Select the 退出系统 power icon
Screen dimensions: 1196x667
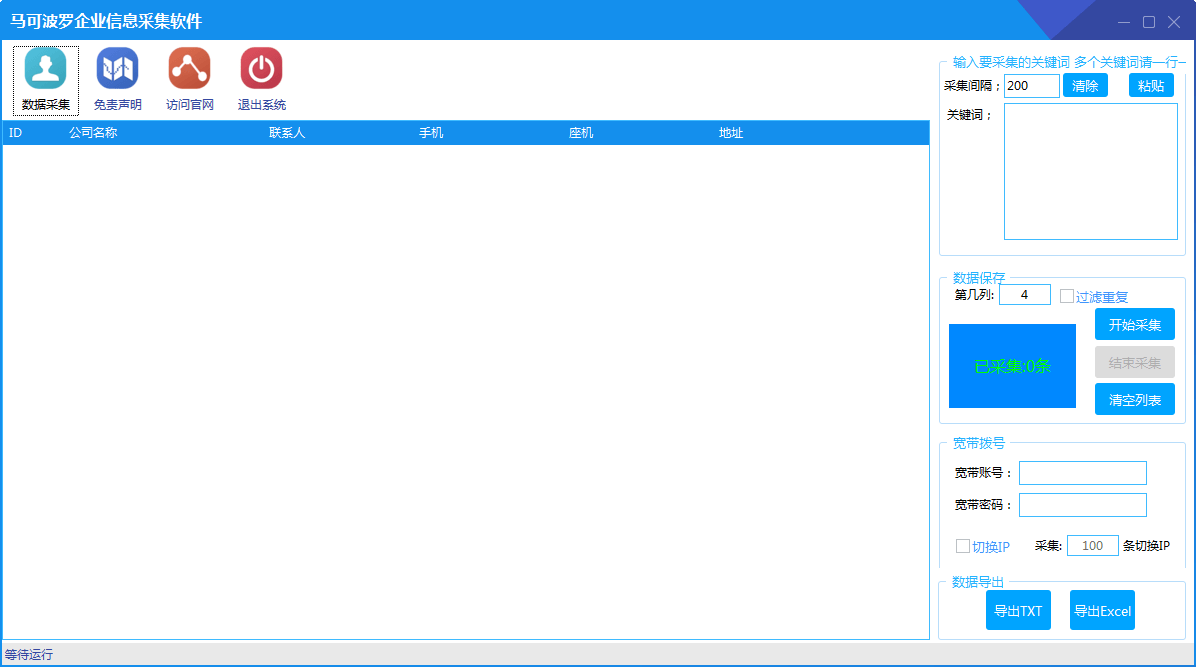[262, 80]
